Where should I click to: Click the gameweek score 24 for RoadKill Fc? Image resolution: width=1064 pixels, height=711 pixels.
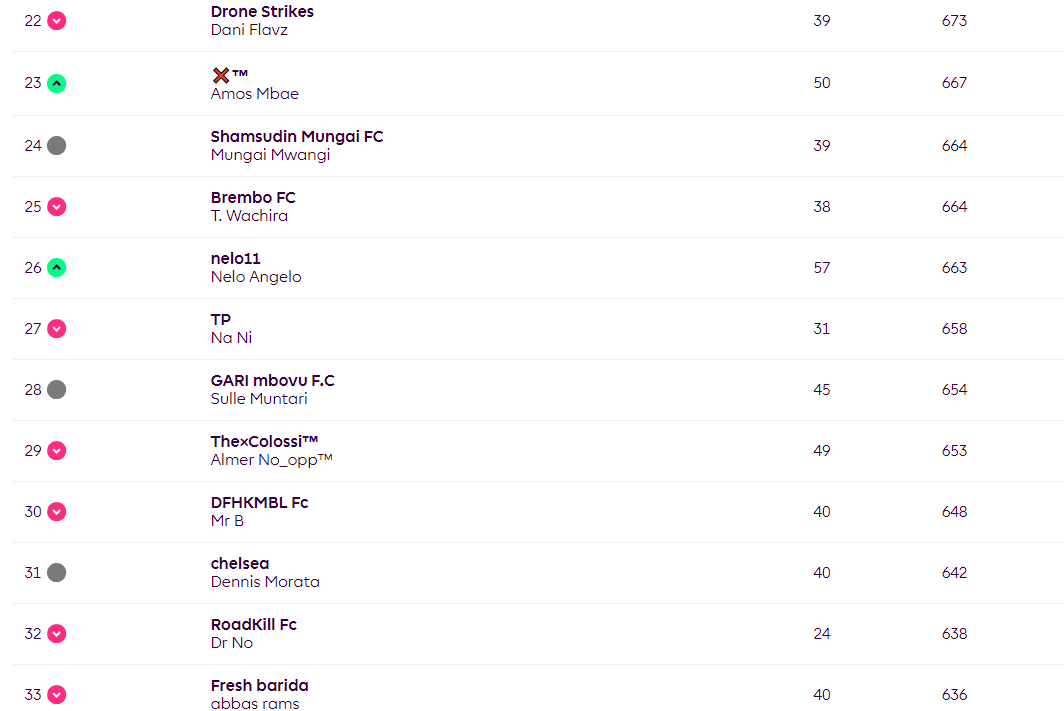822,634
